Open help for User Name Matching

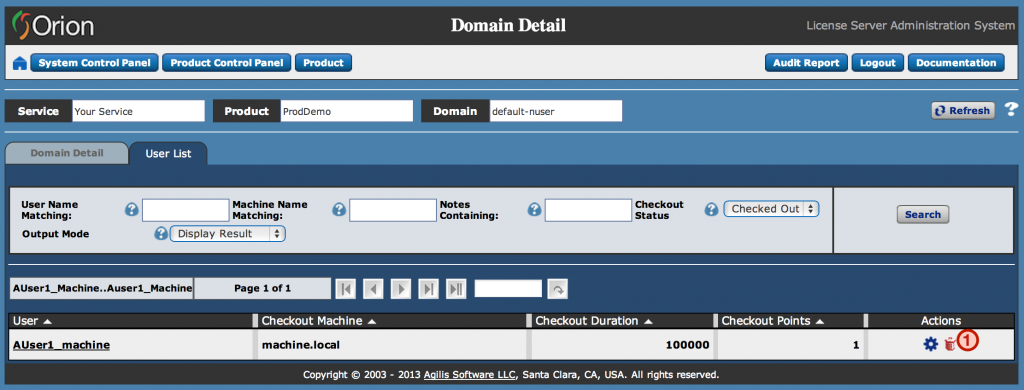(x=132, y=210)
